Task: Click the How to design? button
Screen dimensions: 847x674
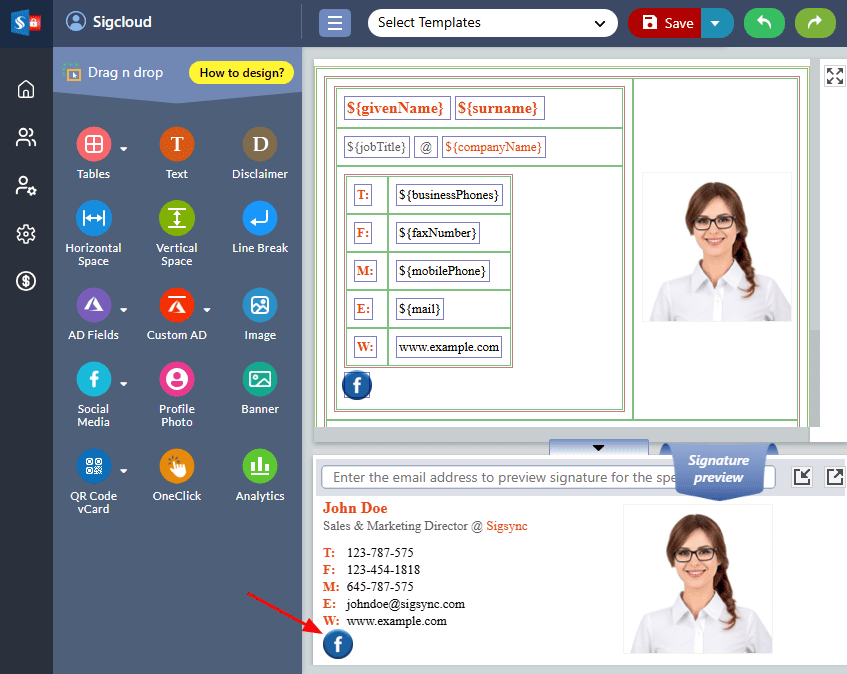Action: 241,73
